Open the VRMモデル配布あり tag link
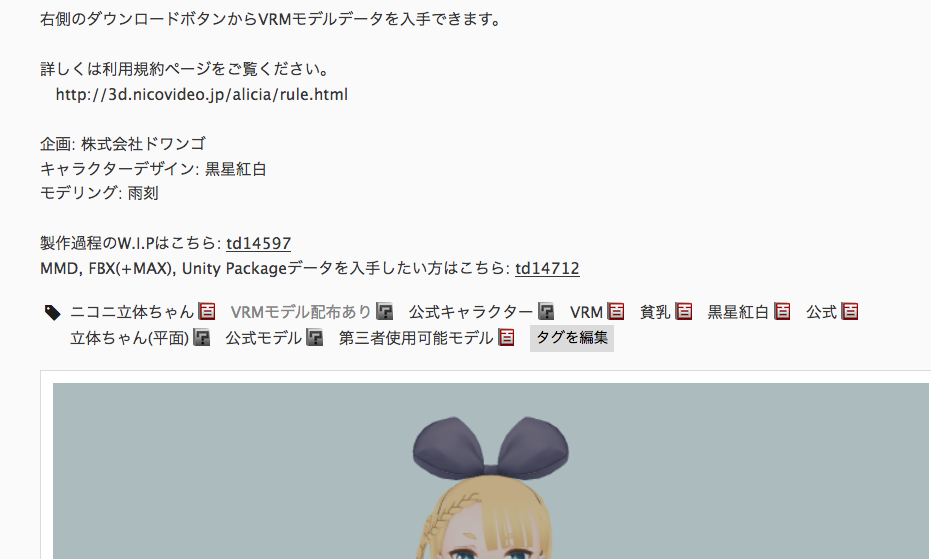The height and width of the screenshot is (559, 931). pyautogui.click(x=301, y=312)
